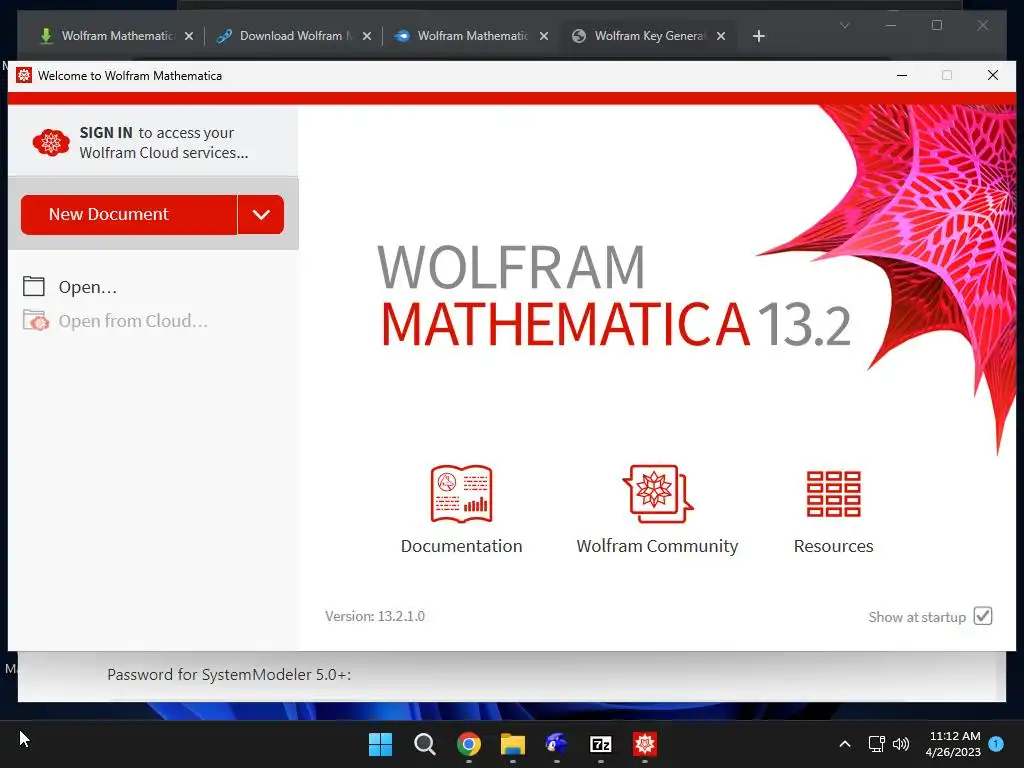Close the third Wolfram Mathematica browser tab
Image resolution: width=1024 pixels, height=768 pixels.
pos(544,36)
